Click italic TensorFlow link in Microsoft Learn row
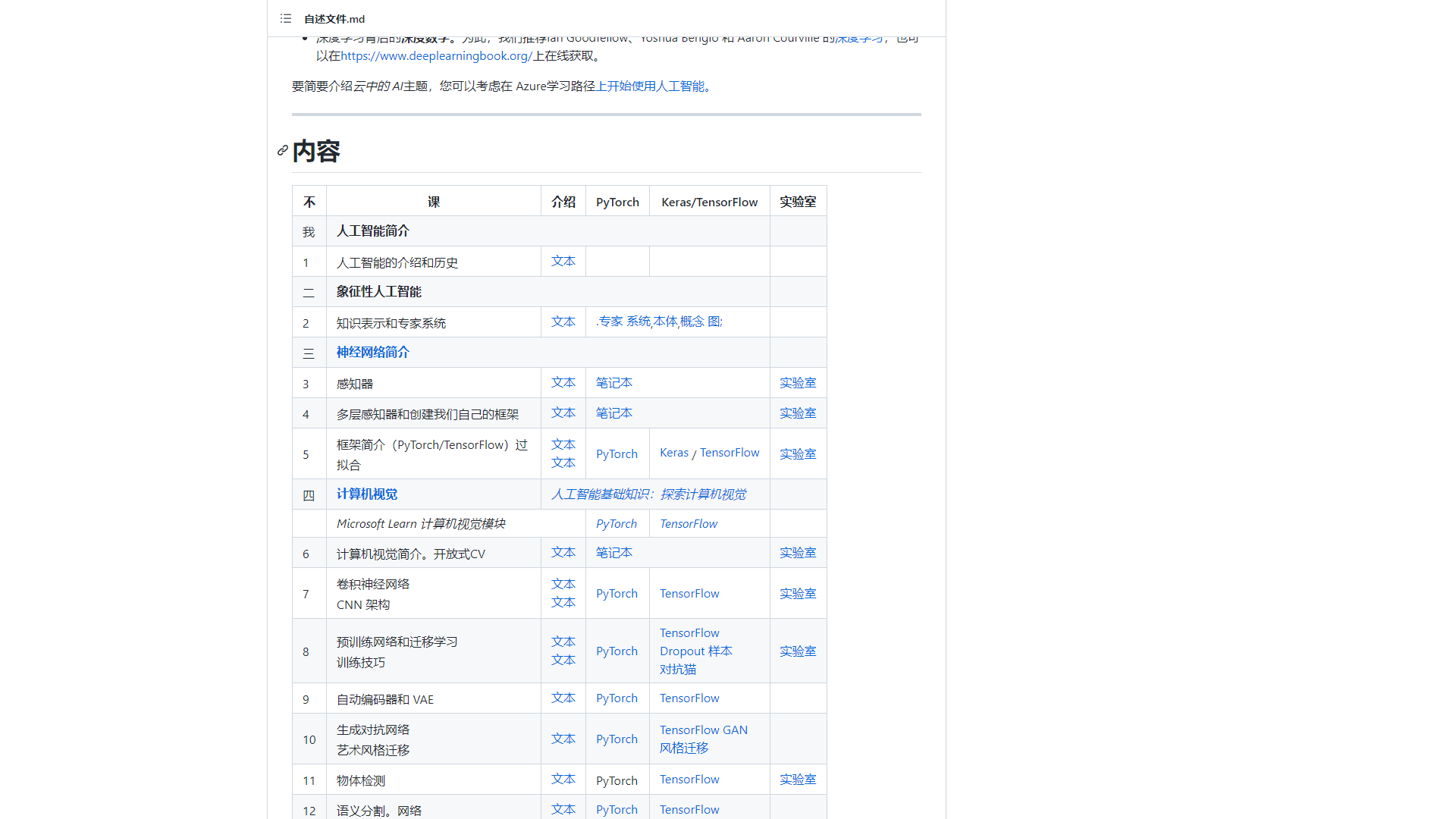The image size is (1456, 819). coord(688,524)
